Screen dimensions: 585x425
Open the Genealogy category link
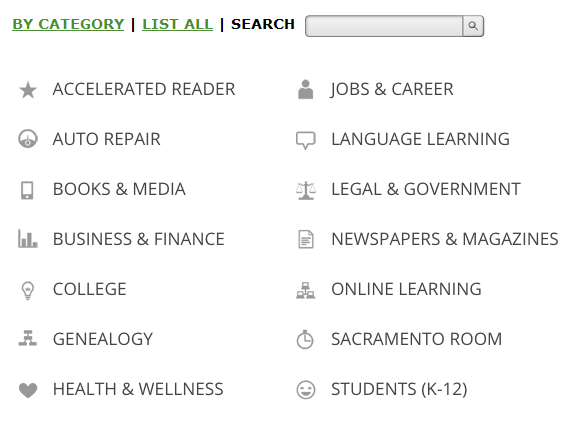[x=103, y=339]
